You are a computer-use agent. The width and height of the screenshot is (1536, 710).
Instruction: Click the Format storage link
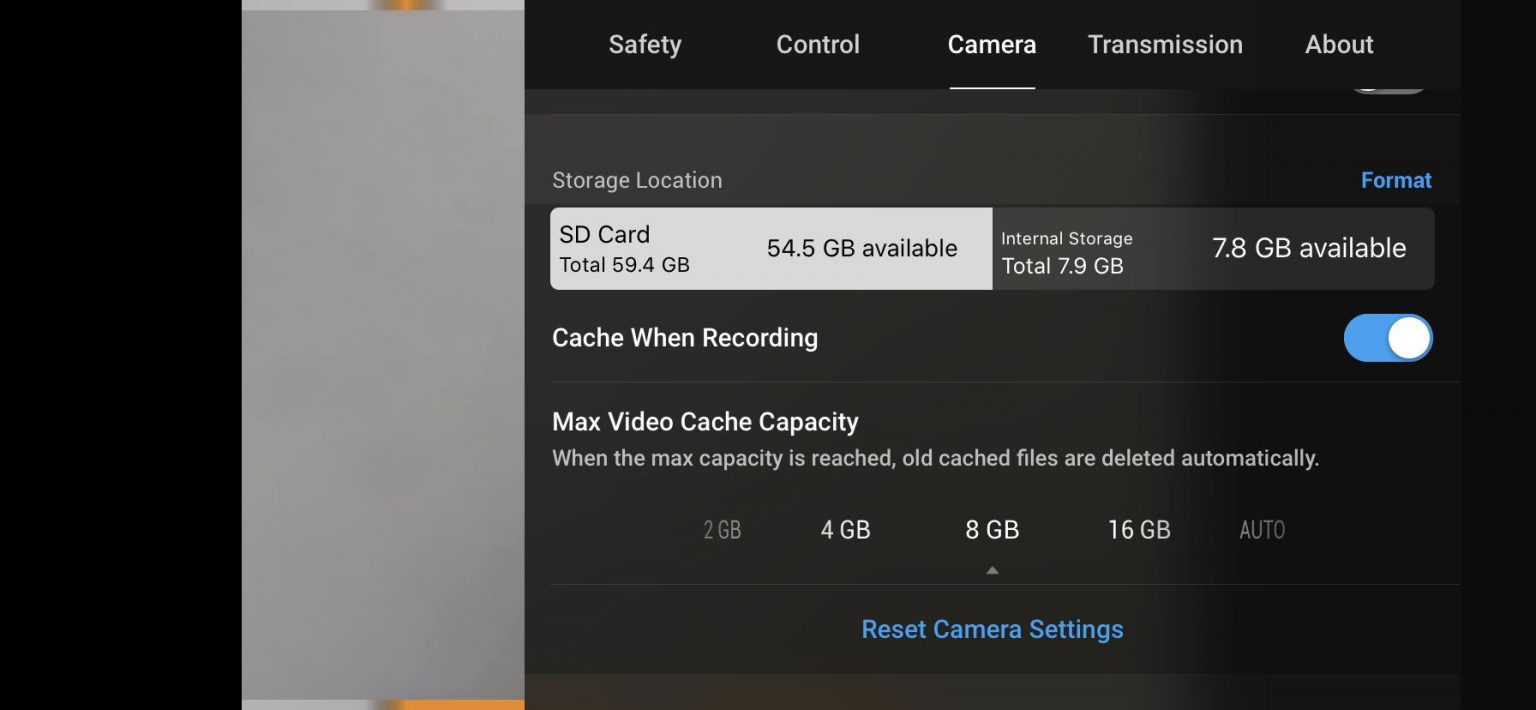(x=1396, y=180)
